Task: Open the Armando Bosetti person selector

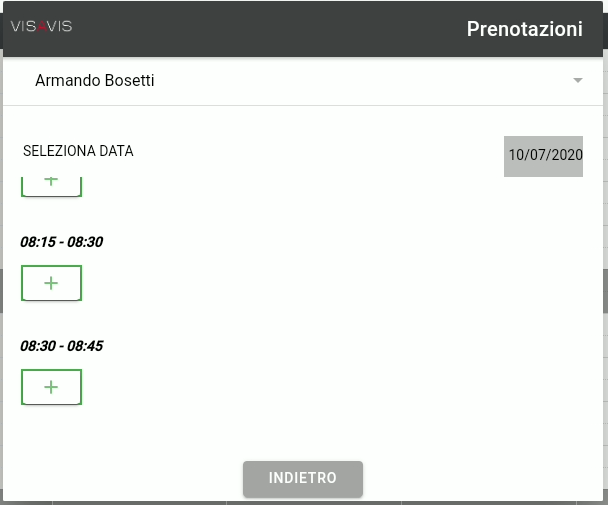Action: pos(303,81)
